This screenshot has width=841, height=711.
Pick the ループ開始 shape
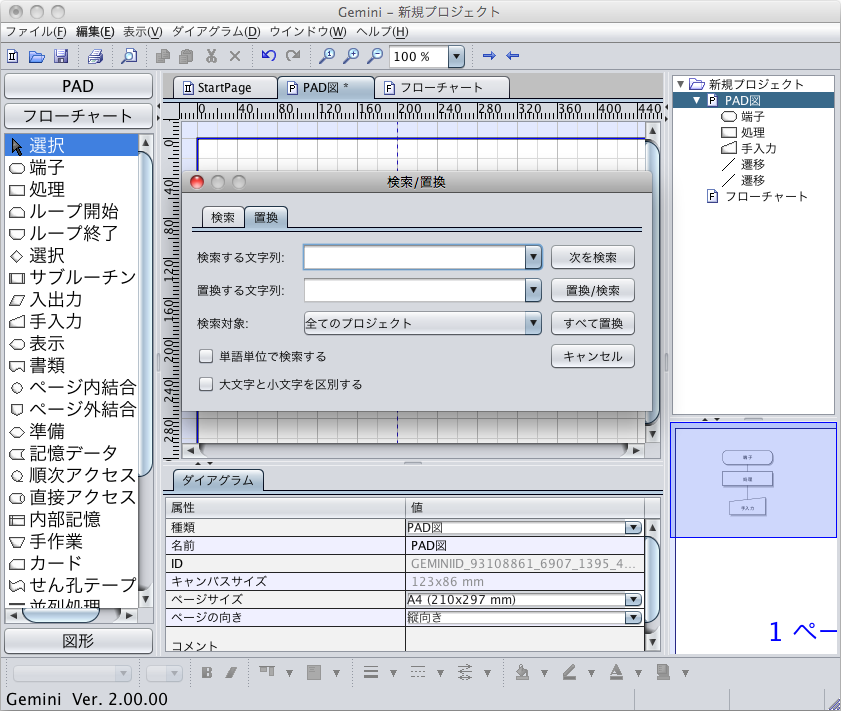pos(72,211)
